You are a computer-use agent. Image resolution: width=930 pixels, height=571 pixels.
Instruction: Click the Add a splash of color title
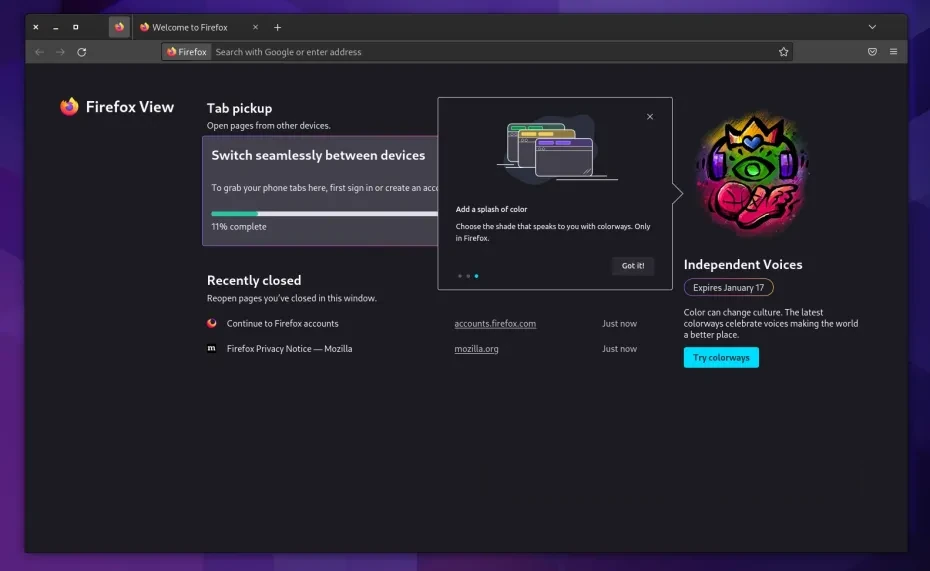click(x=491, y=209)
